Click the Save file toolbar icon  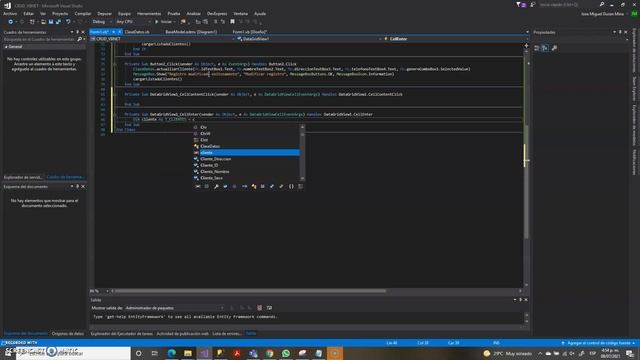(51, 22)
